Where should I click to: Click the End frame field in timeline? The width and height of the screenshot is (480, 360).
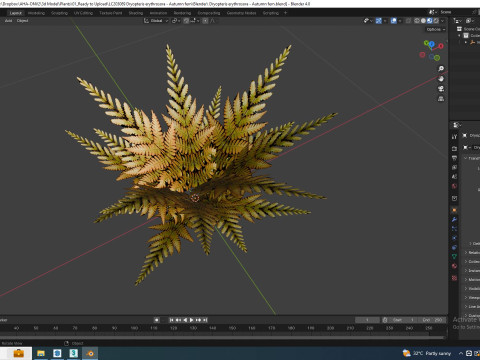click(x=432, y=320)
